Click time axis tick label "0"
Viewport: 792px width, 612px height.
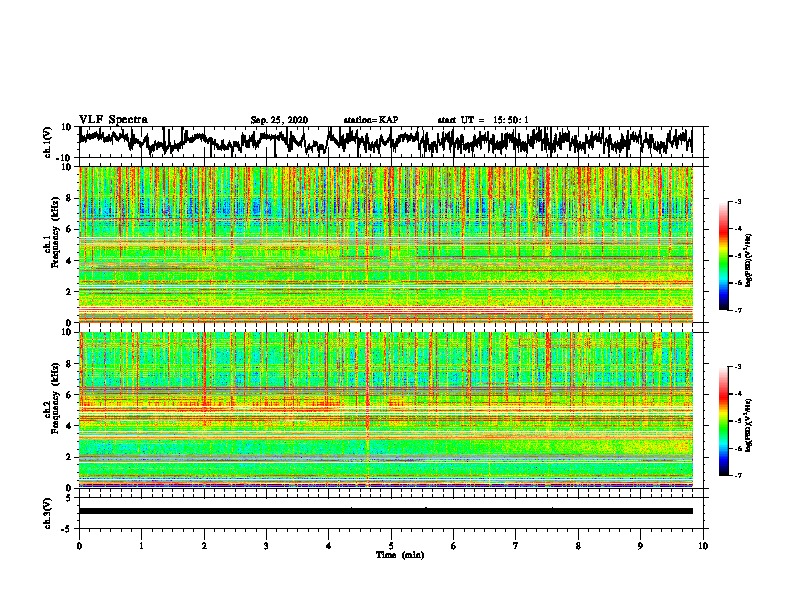tap(79, 546)
